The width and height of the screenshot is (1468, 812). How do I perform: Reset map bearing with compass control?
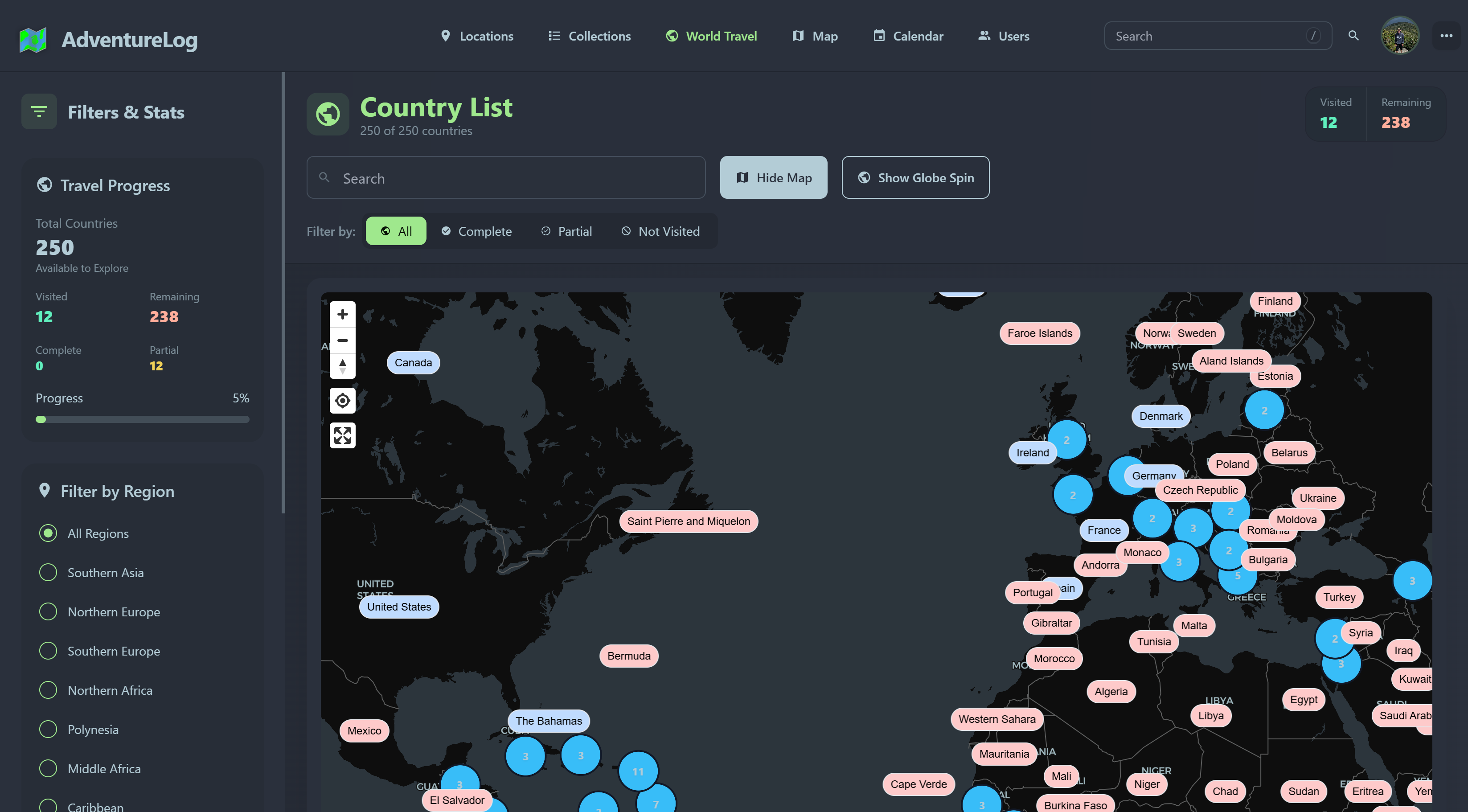click(343, 366)
